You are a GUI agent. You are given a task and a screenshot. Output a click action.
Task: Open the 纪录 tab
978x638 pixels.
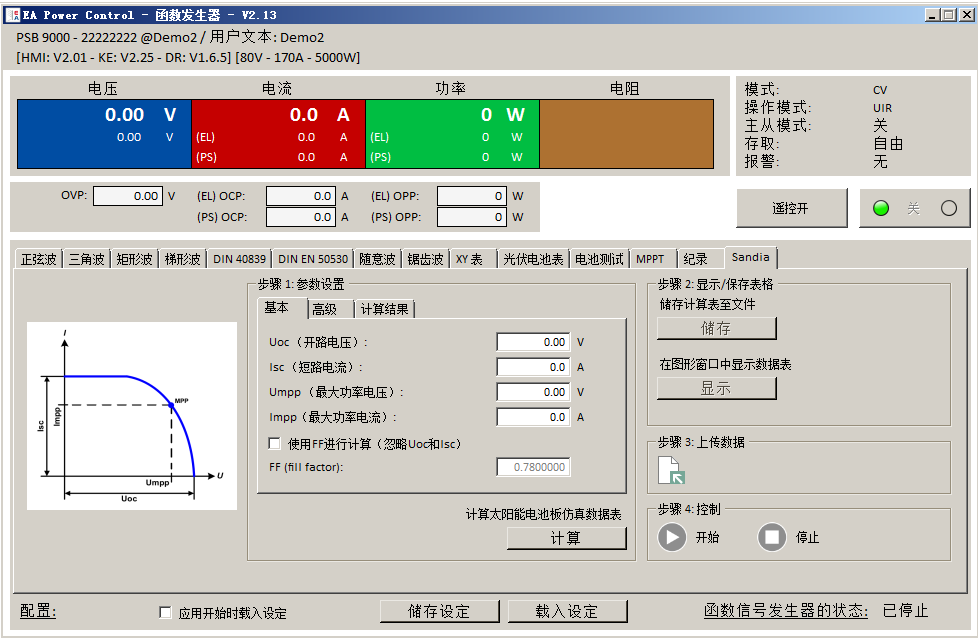coord(698,259)
